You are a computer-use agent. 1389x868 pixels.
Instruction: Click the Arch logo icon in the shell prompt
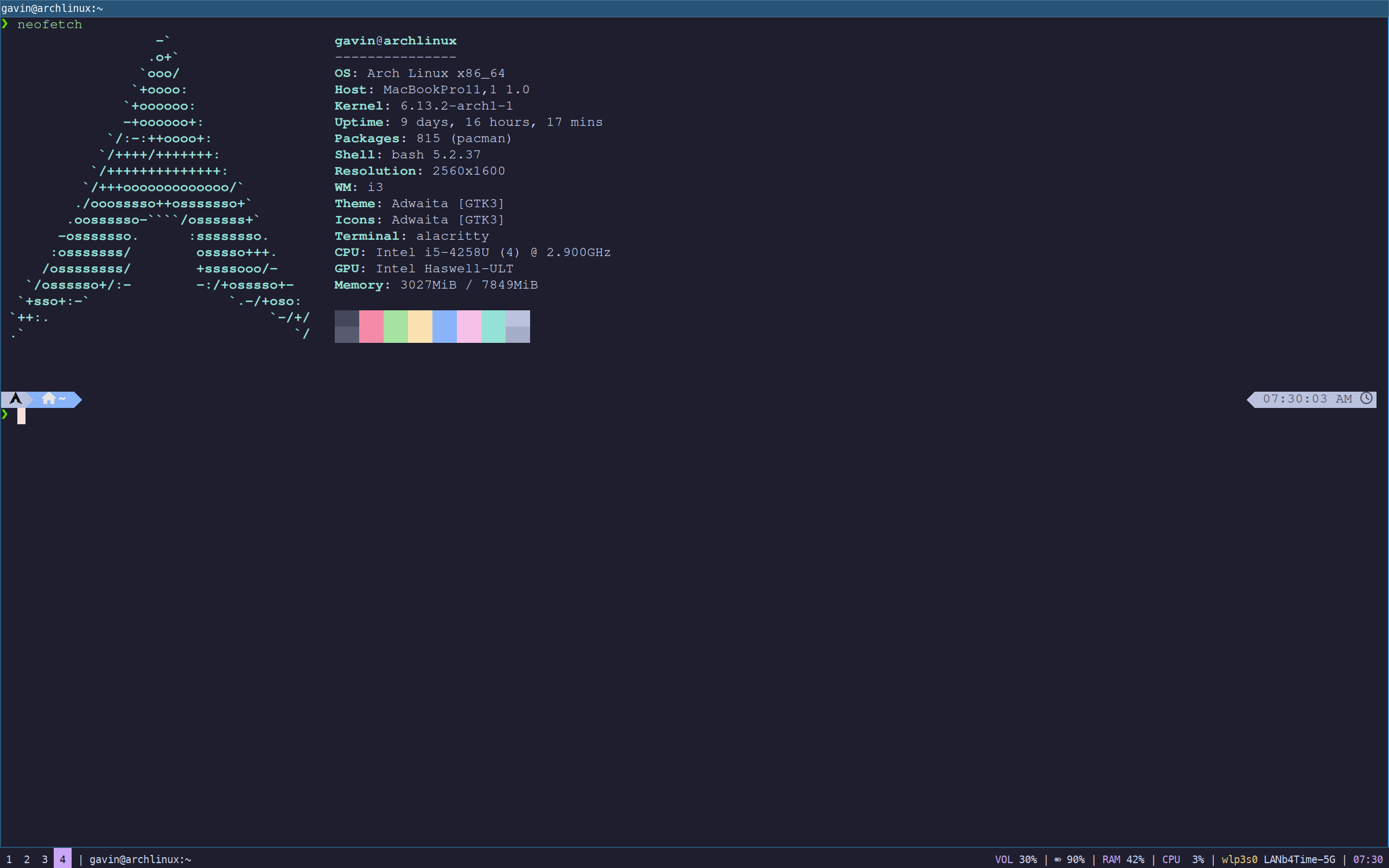click(x=15, y=398)
